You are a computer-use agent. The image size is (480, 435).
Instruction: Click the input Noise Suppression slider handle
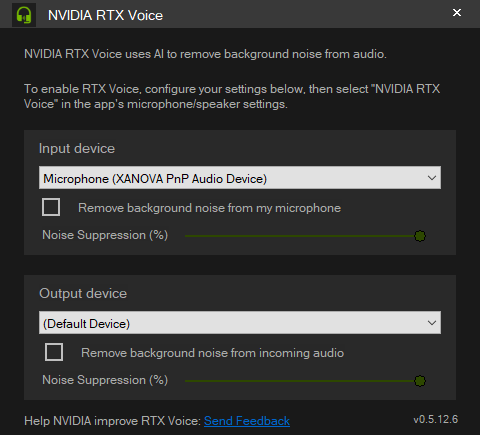tap(420, 236)
